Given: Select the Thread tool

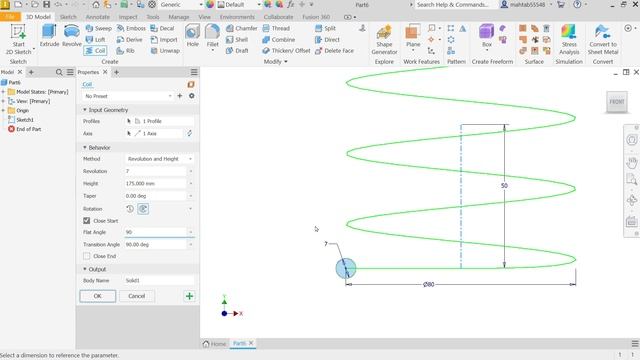Looking at the screenshot, I should 276,28.
